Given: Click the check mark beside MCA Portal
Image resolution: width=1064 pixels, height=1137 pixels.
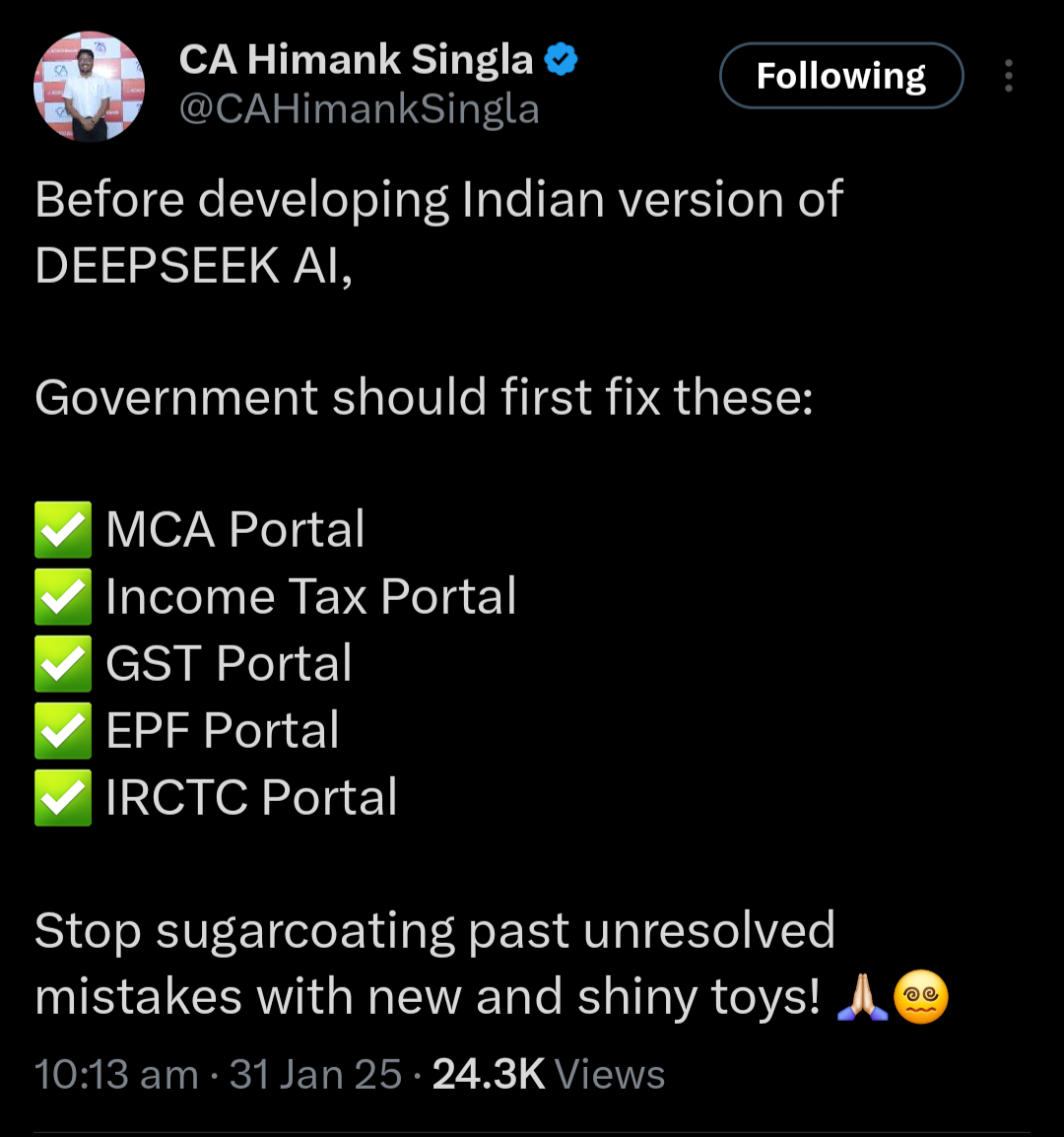Looking at the screenshot, I should point(63,530).
